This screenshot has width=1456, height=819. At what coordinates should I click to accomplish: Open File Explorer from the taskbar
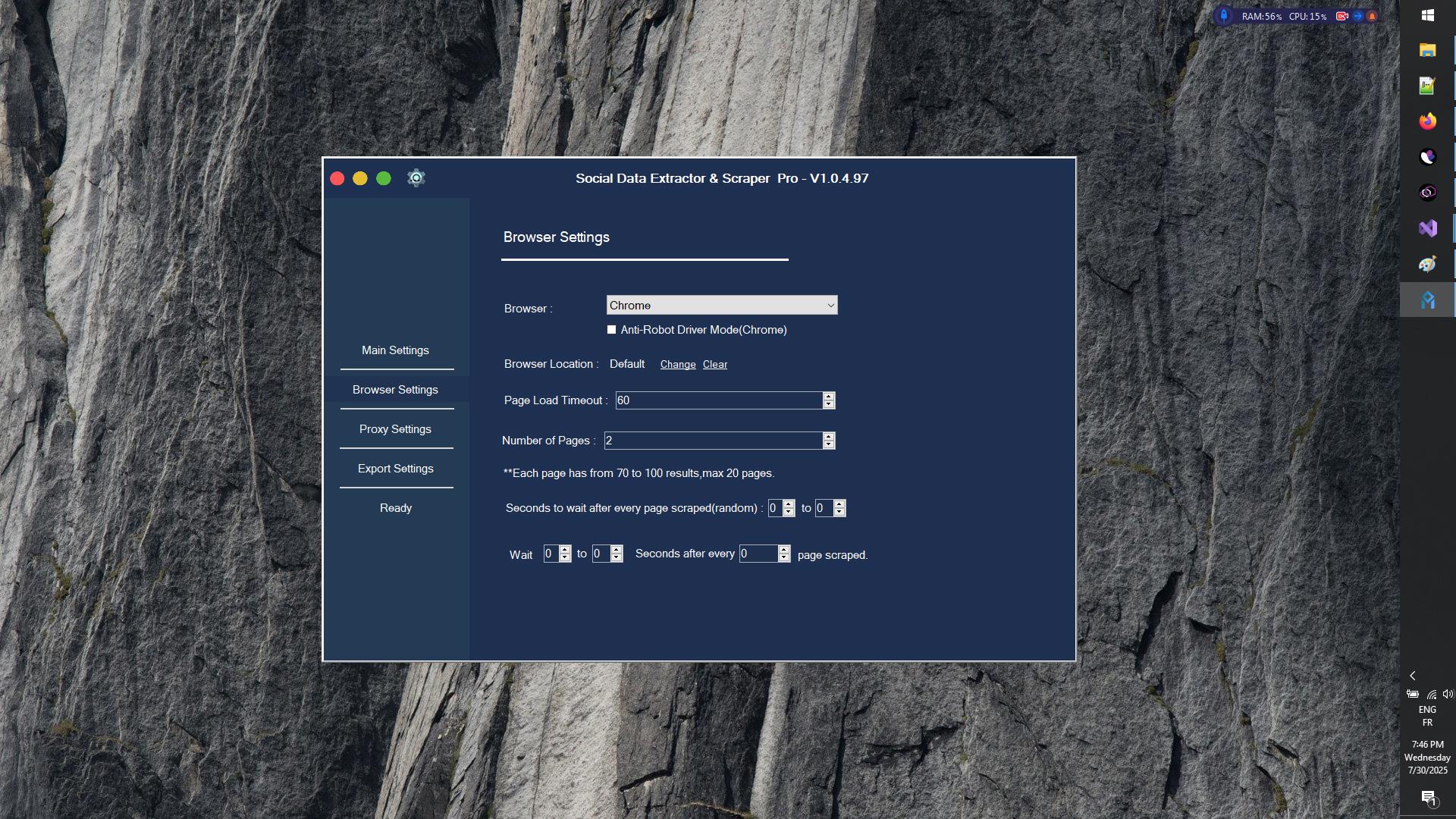coord(1428,50)
